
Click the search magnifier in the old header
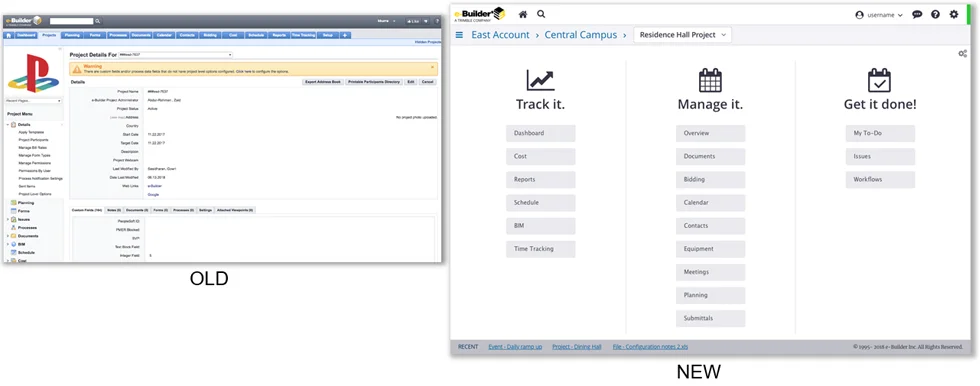coord(98,21)
